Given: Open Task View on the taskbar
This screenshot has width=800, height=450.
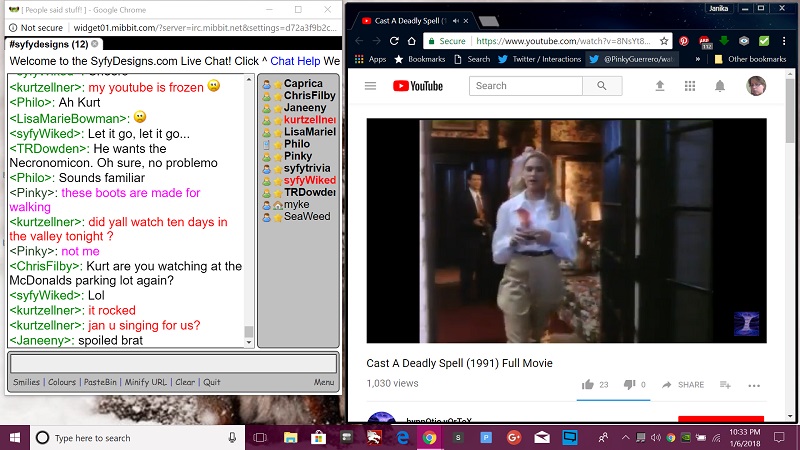Looking at the screenshot, I should tap(260, 438).
